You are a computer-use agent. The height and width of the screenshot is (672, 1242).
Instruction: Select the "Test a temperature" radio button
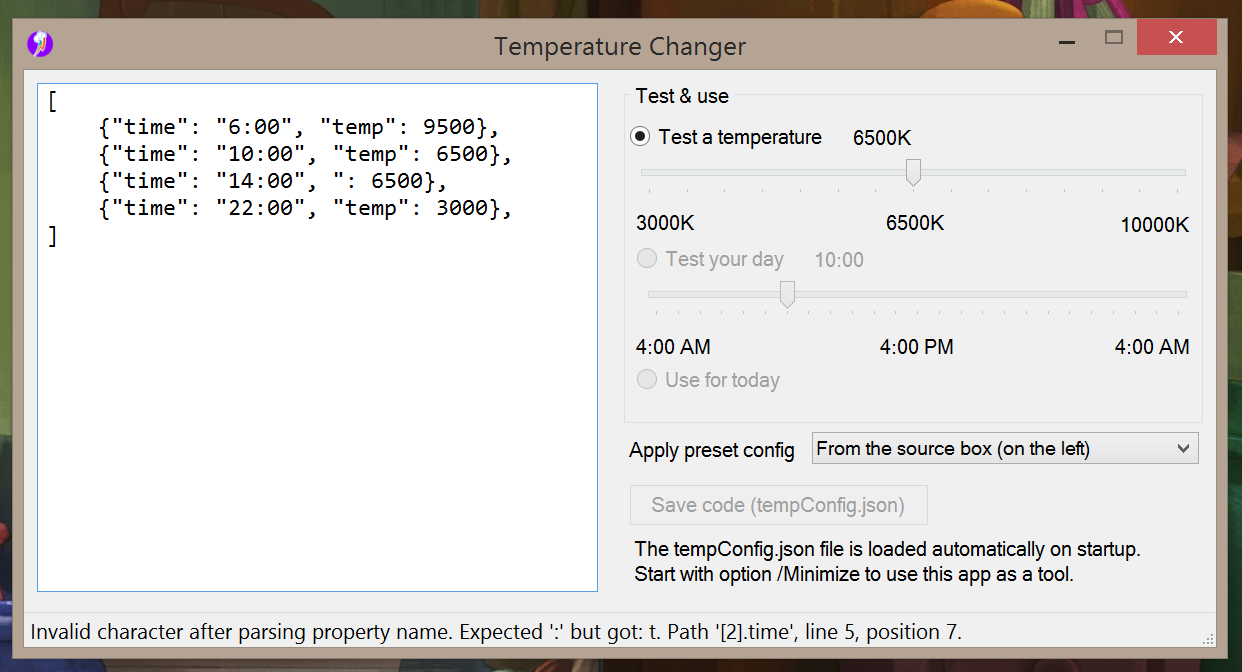click(641, 137)
